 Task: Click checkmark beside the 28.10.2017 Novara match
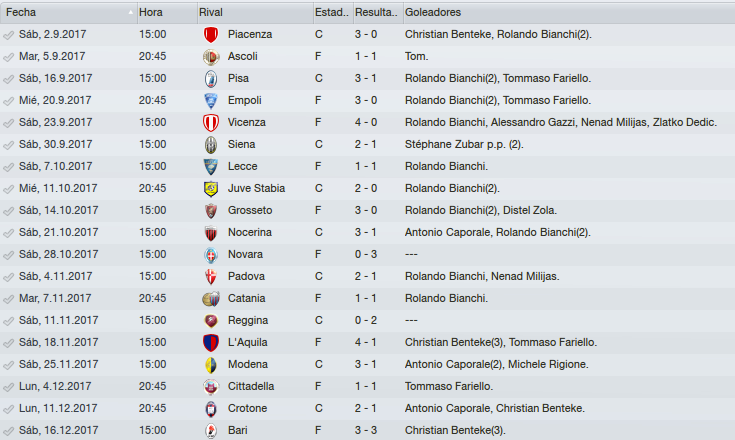pos(8,255)
